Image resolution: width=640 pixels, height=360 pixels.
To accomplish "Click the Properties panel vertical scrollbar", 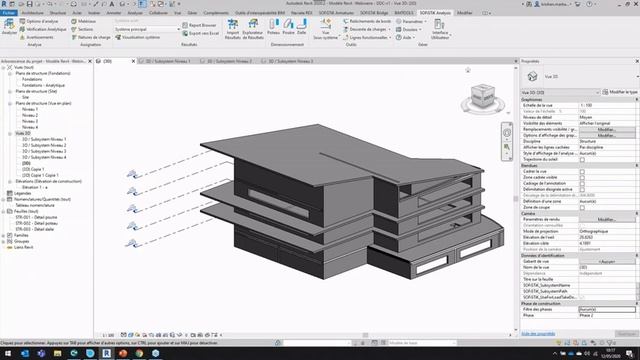I will (638, 290).
